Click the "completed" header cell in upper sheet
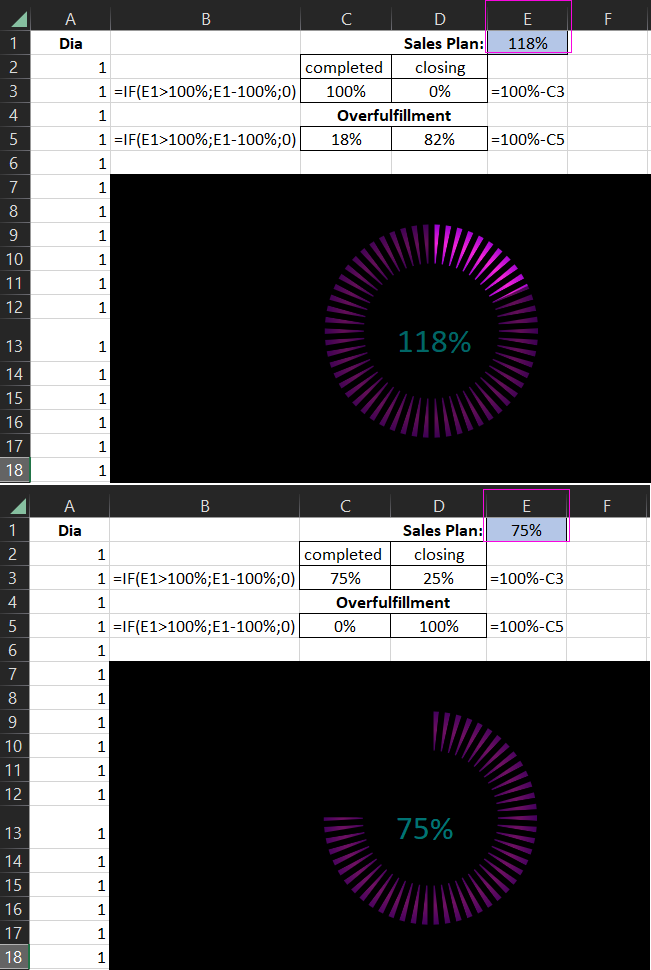The width and height of the screenshot is (651, 970). pyautogui.click(x=344, y=67)
